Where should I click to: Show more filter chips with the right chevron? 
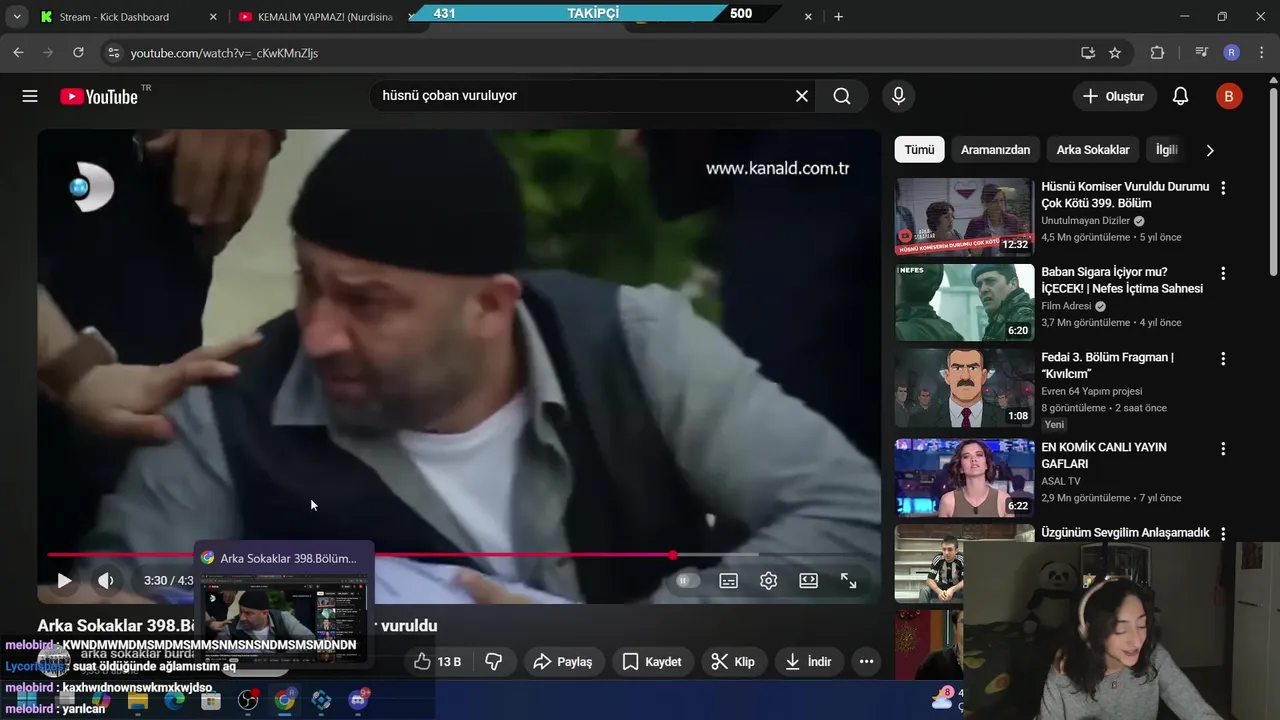pyautogui.click(x=1210, y=150)
